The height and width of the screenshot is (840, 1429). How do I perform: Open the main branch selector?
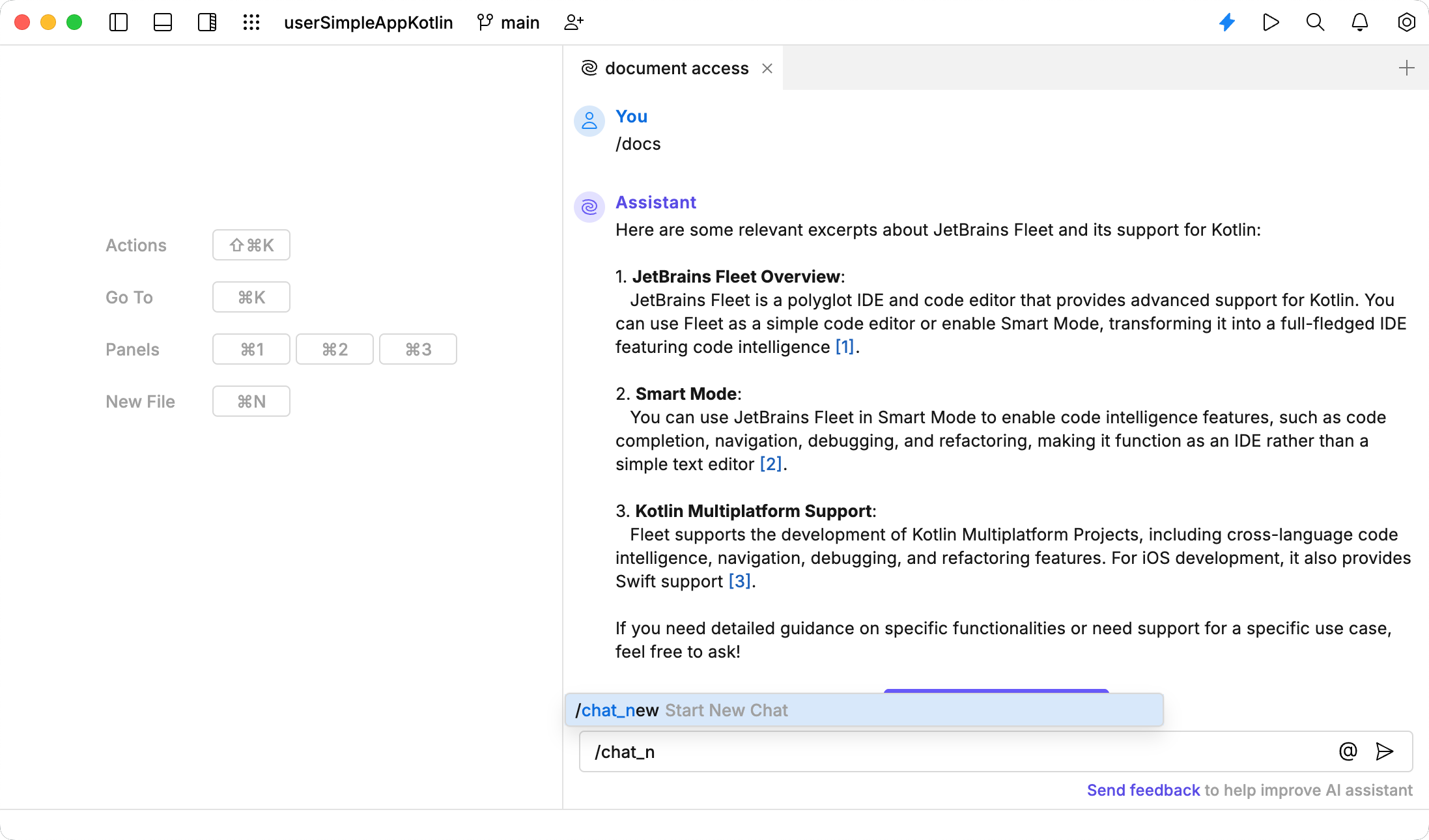[x=508, y=23]
